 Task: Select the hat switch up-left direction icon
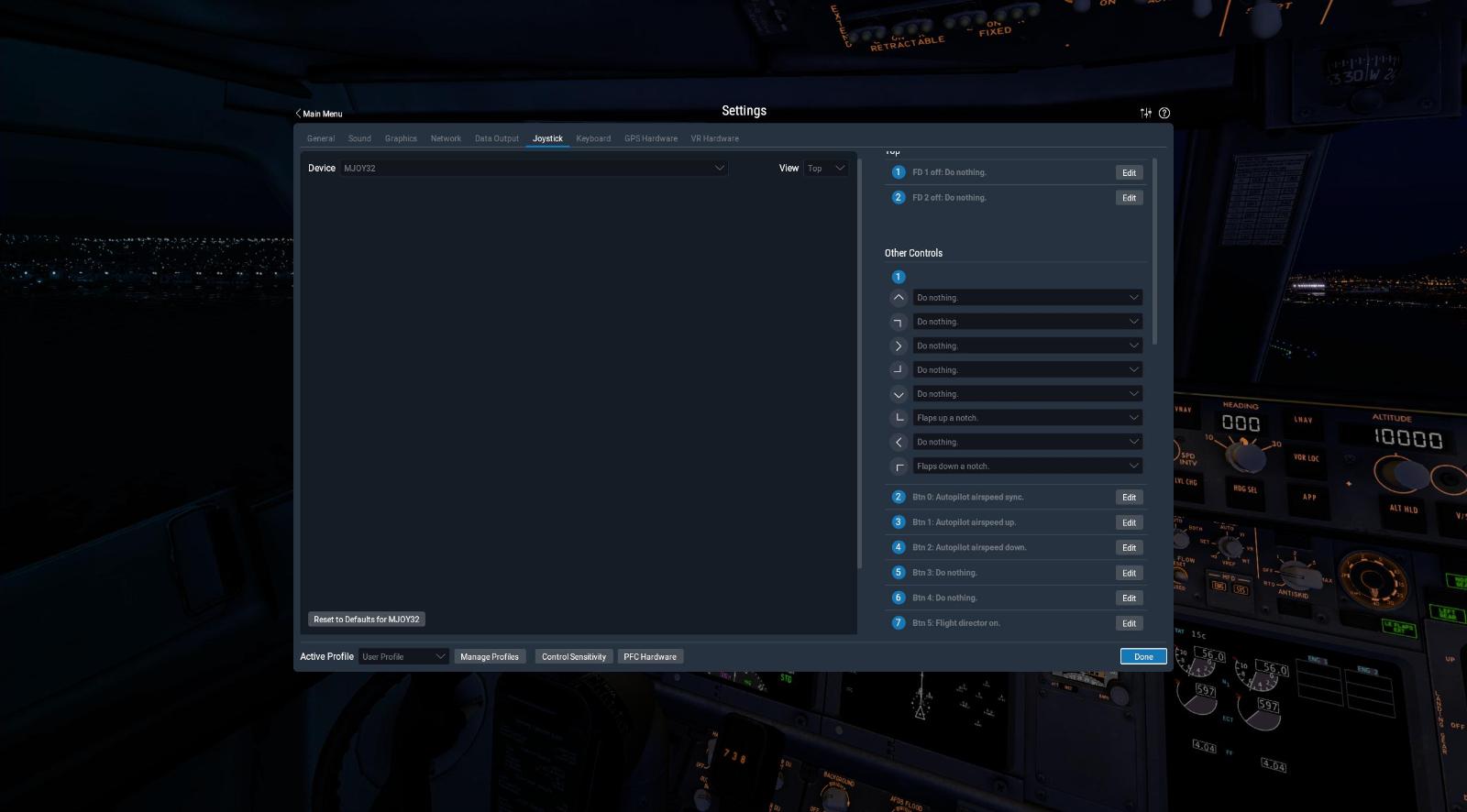pyautogui.click(x=899, y=466)
